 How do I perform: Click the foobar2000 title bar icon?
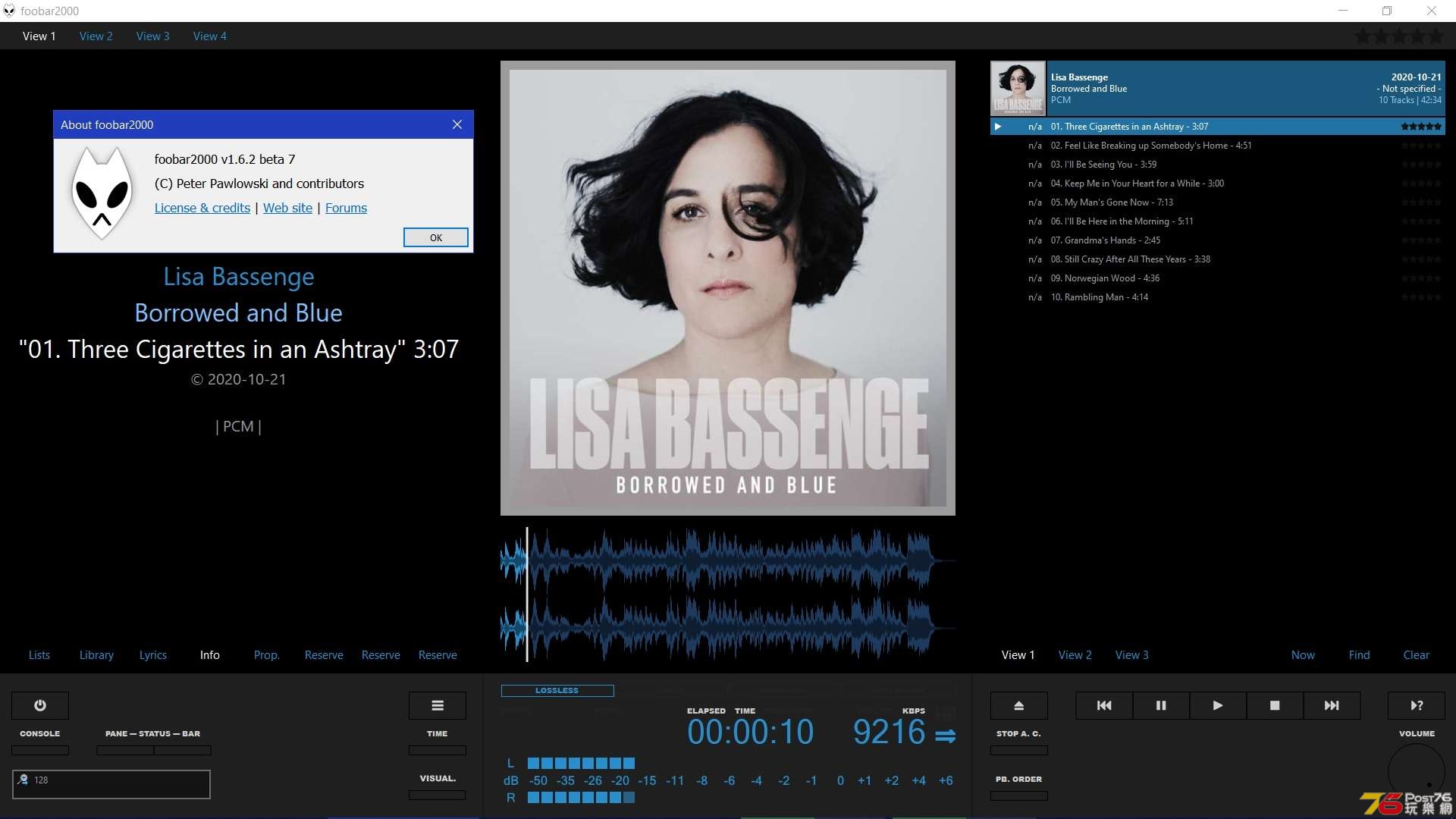(9, 11)
